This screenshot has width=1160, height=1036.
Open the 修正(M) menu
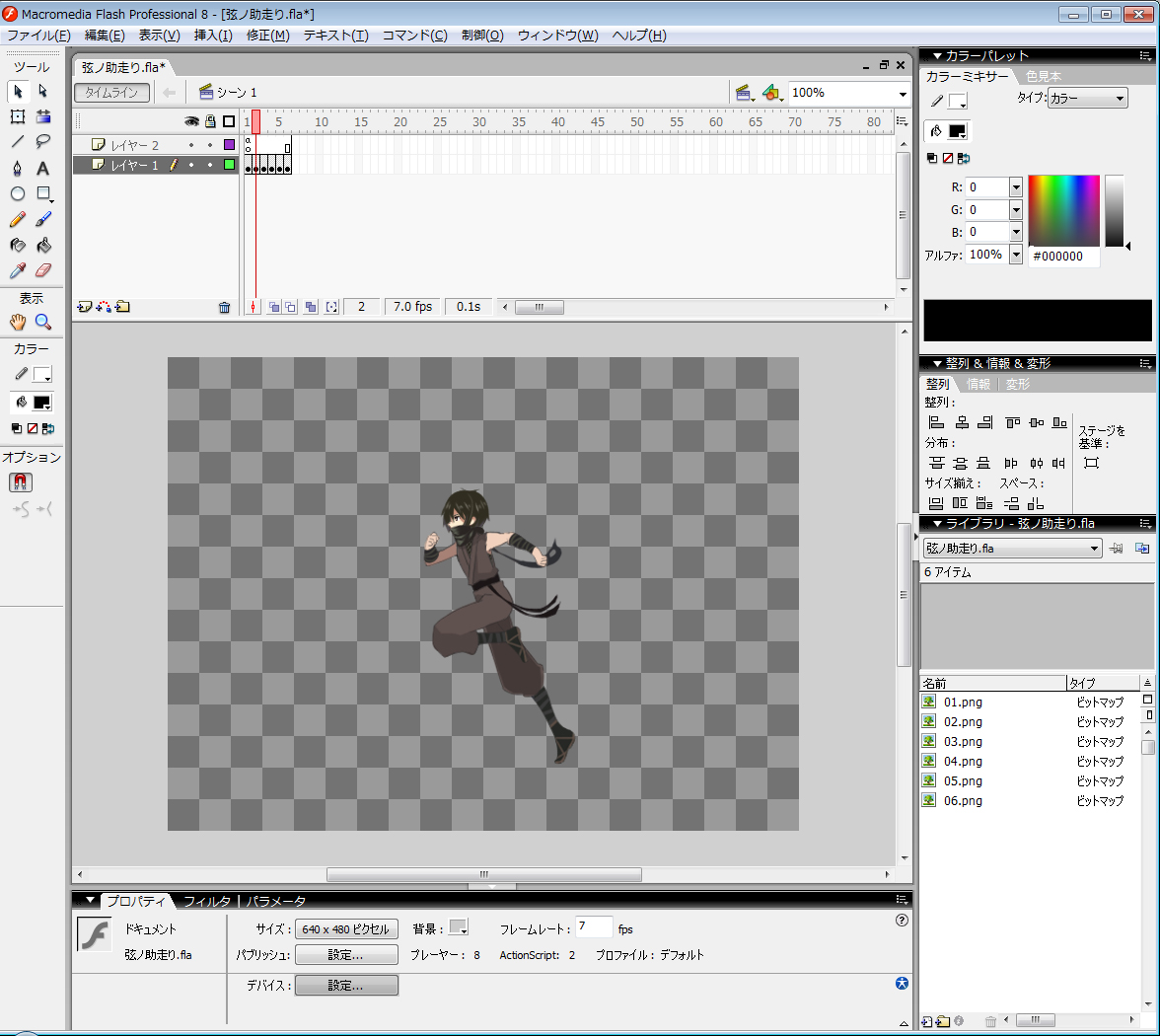point(267,36)
